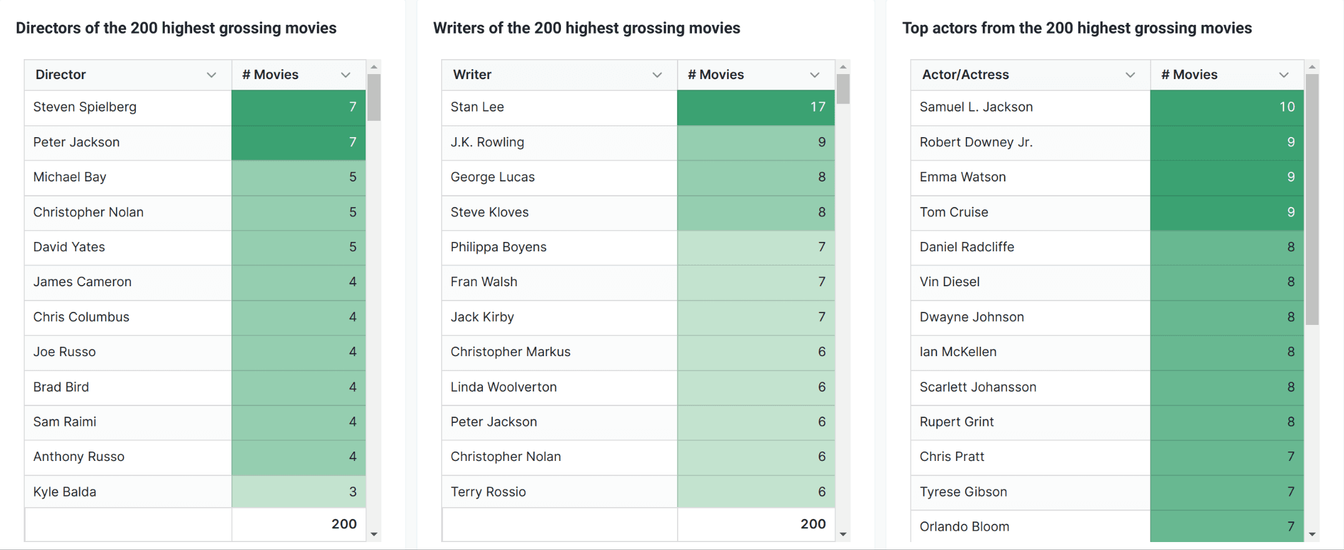Select George Lucas writer cell
The width and height of the screenshot is (1344, 550).
560,177
